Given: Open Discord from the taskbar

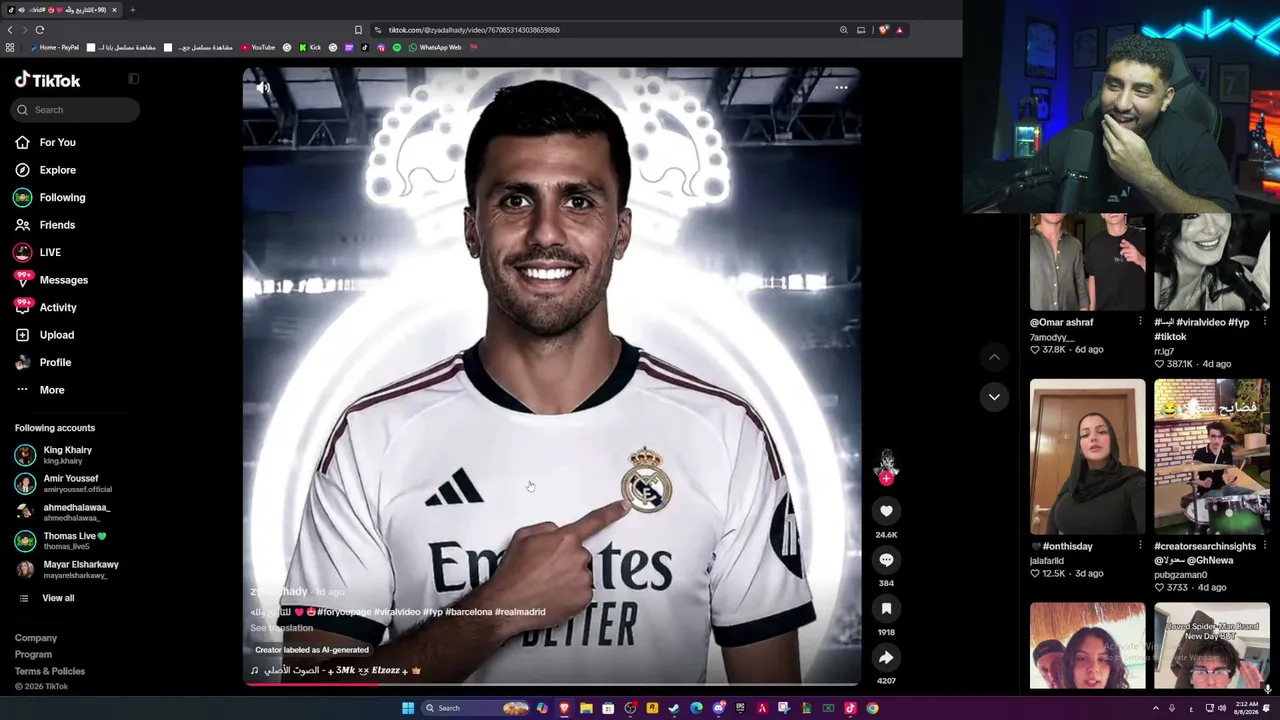Looking at the screenshot, I should coord(718,708).
